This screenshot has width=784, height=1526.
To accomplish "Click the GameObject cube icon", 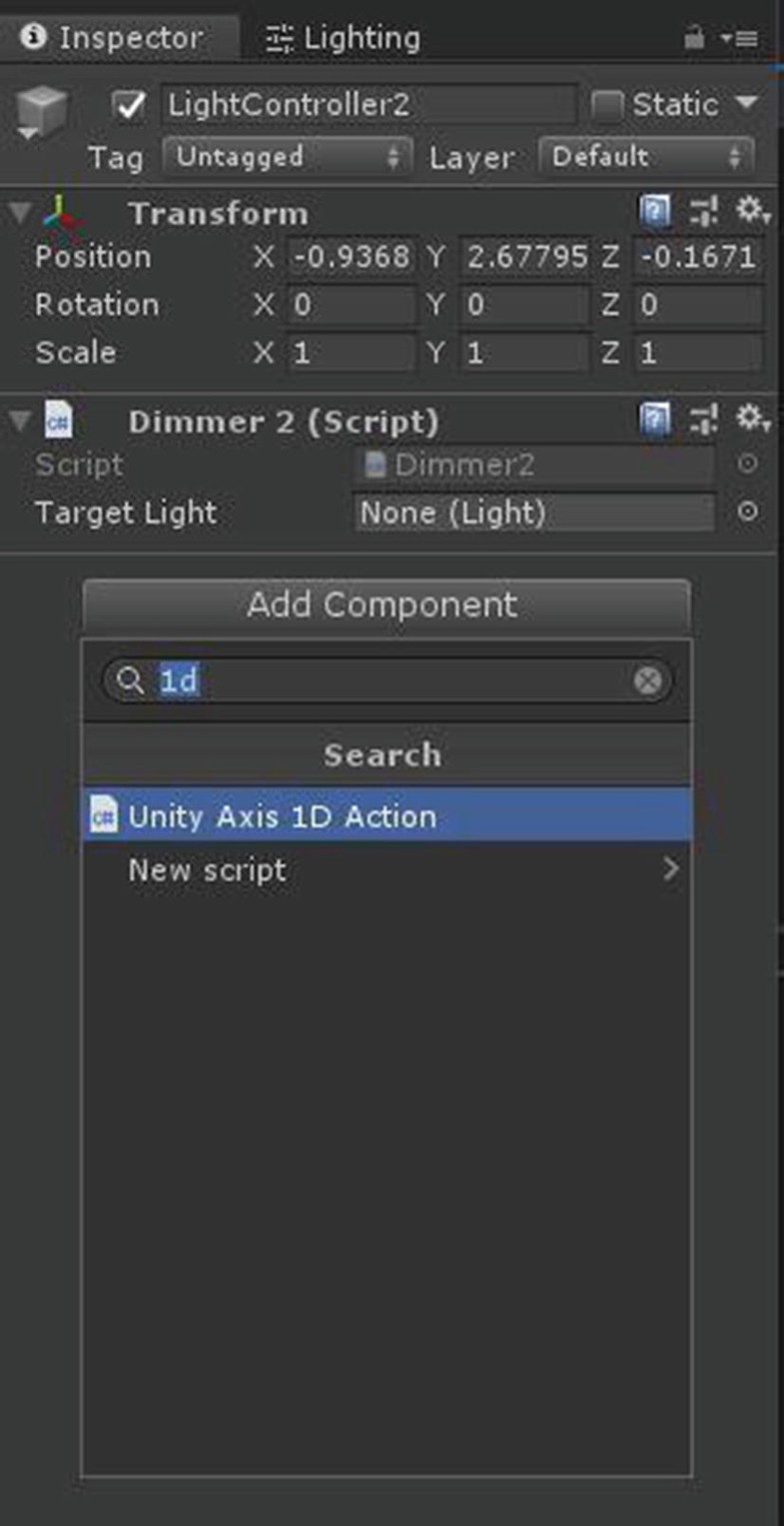I will tap(41, 112).
